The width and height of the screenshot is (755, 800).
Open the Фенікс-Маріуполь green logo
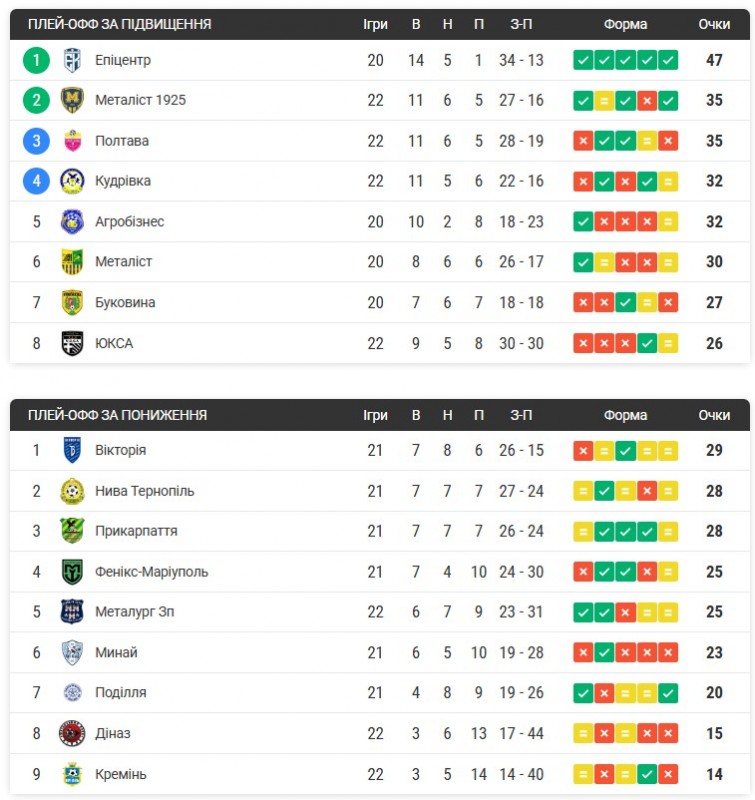pos(72,571)
